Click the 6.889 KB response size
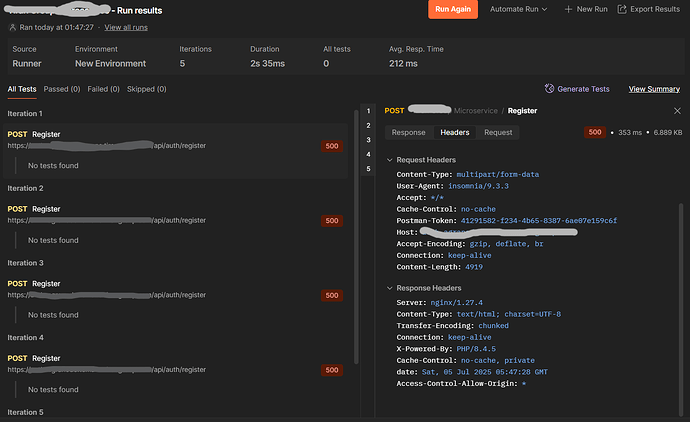 point(668,132)
